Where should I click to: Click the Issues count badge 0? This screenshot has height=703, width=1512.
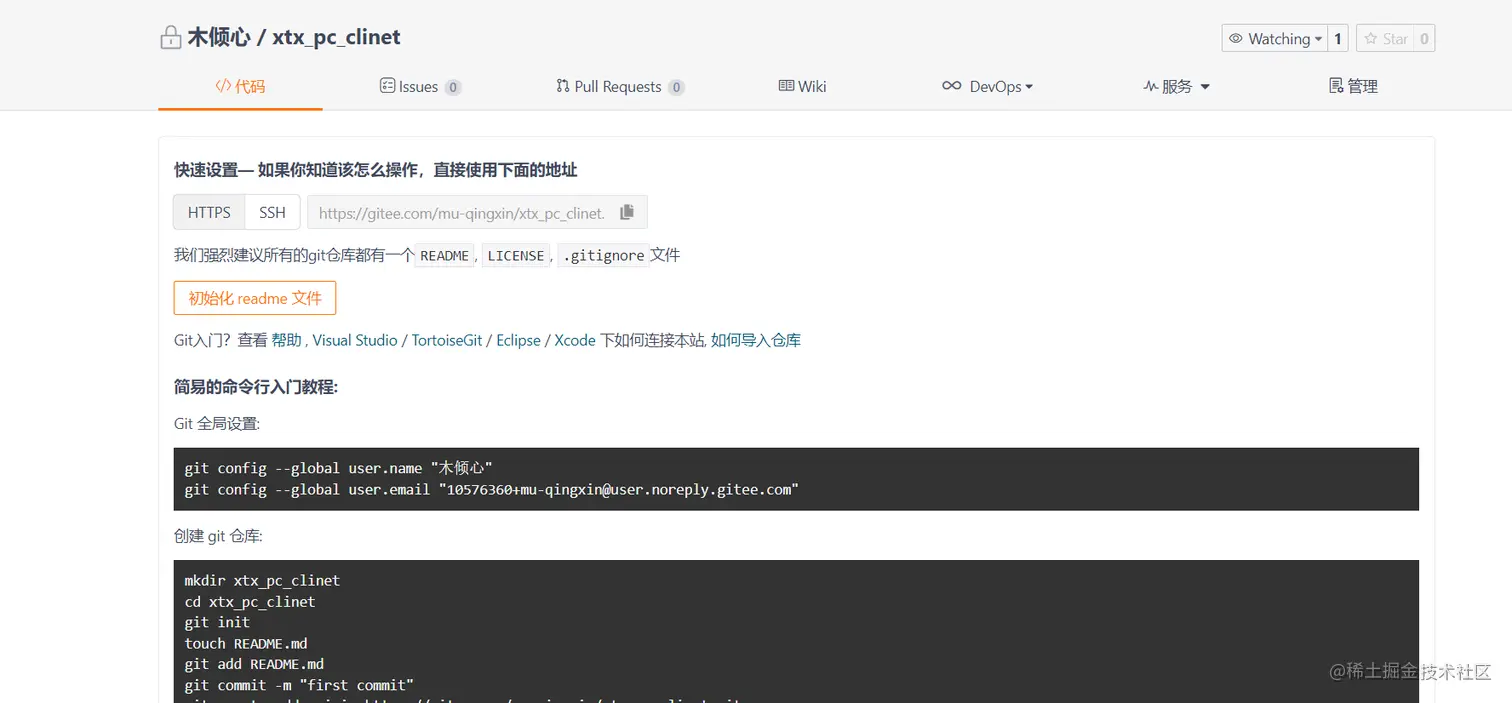453,87
